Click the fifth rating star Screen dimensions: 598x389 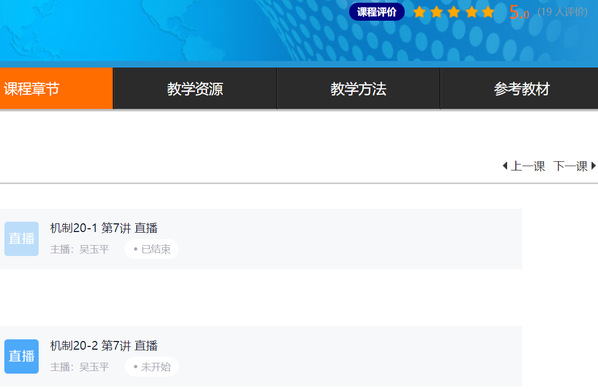[488, 12]
